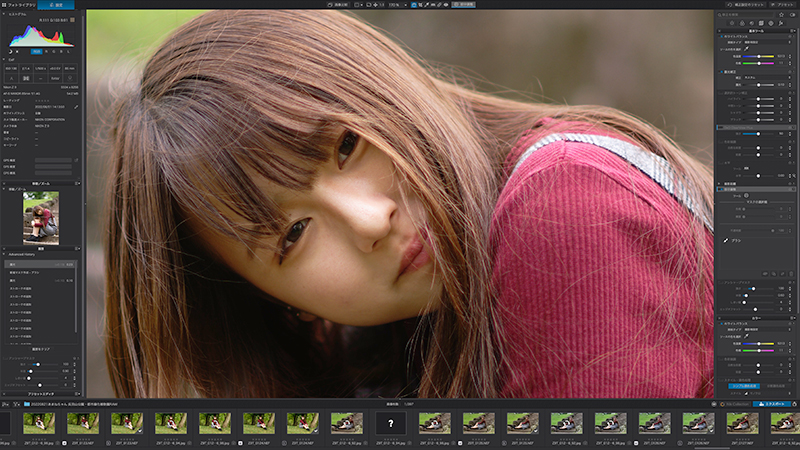This screenshot has width=800, height=450.
Task: Select the question mark thumbnail in filmstrip
Action: (390, 423)
